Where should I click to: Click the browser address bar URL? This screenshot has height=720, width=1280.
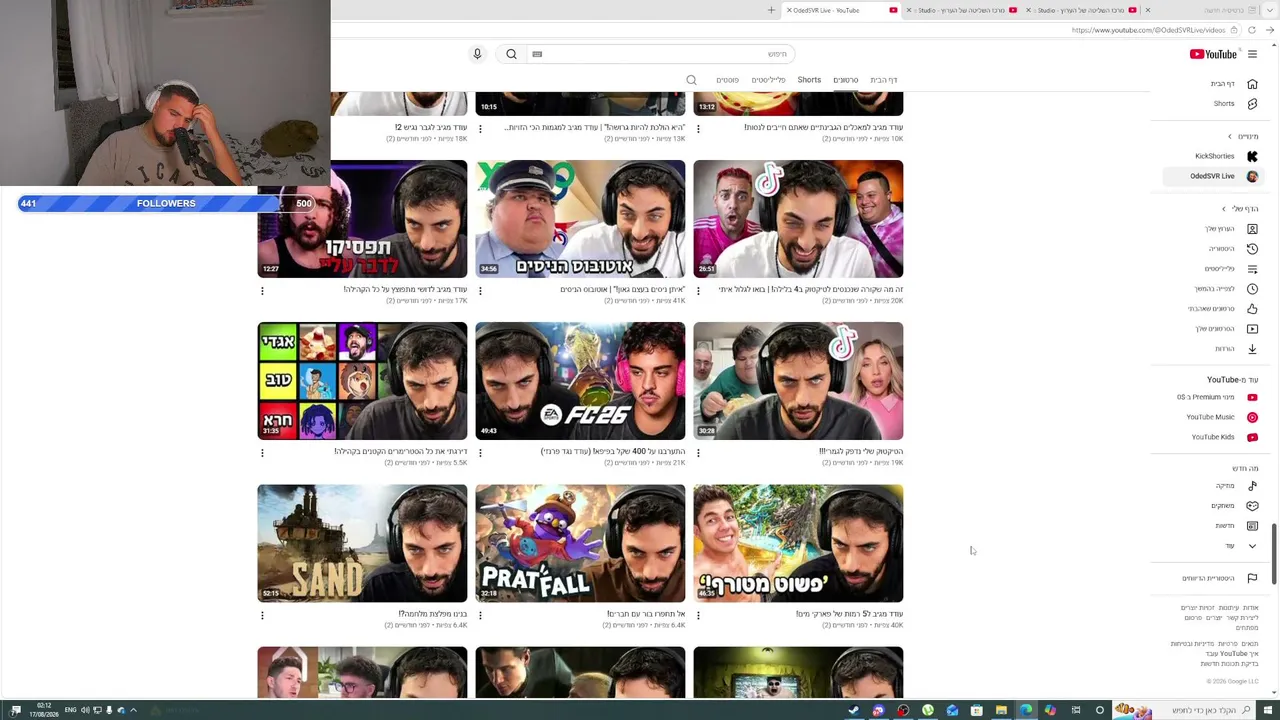(x=1148, y=30)
